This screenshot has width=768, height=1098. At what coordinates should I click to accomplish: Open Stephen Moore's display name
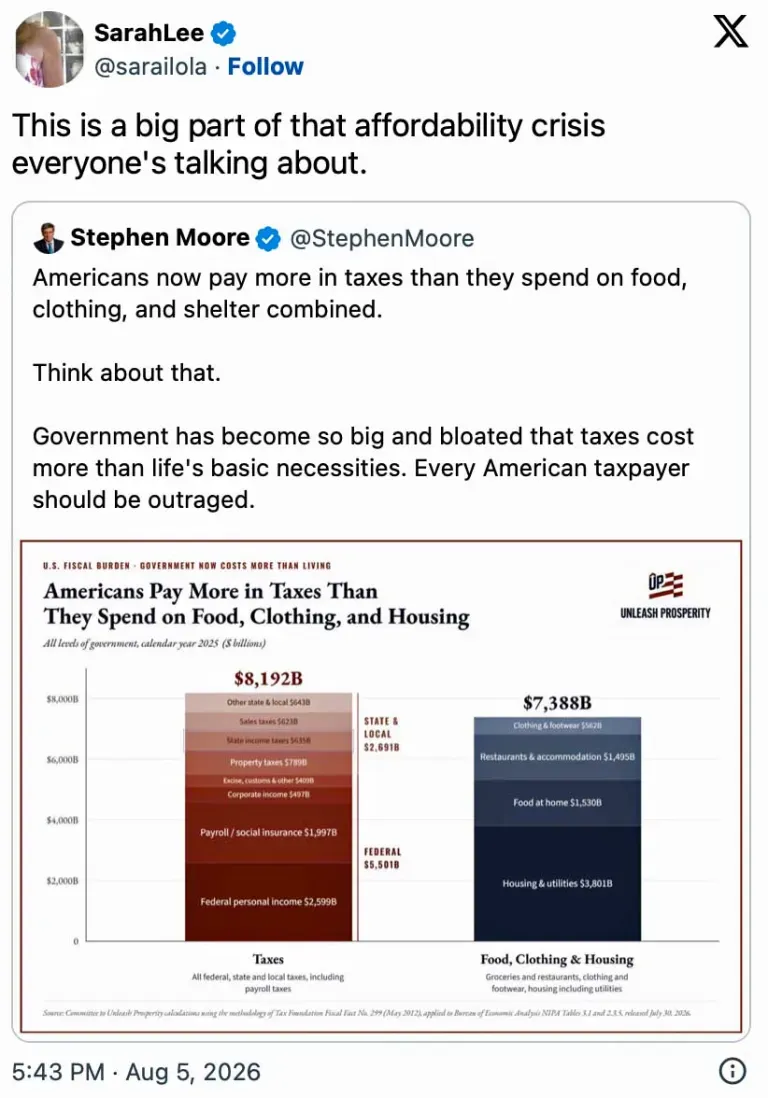point(160,238)
